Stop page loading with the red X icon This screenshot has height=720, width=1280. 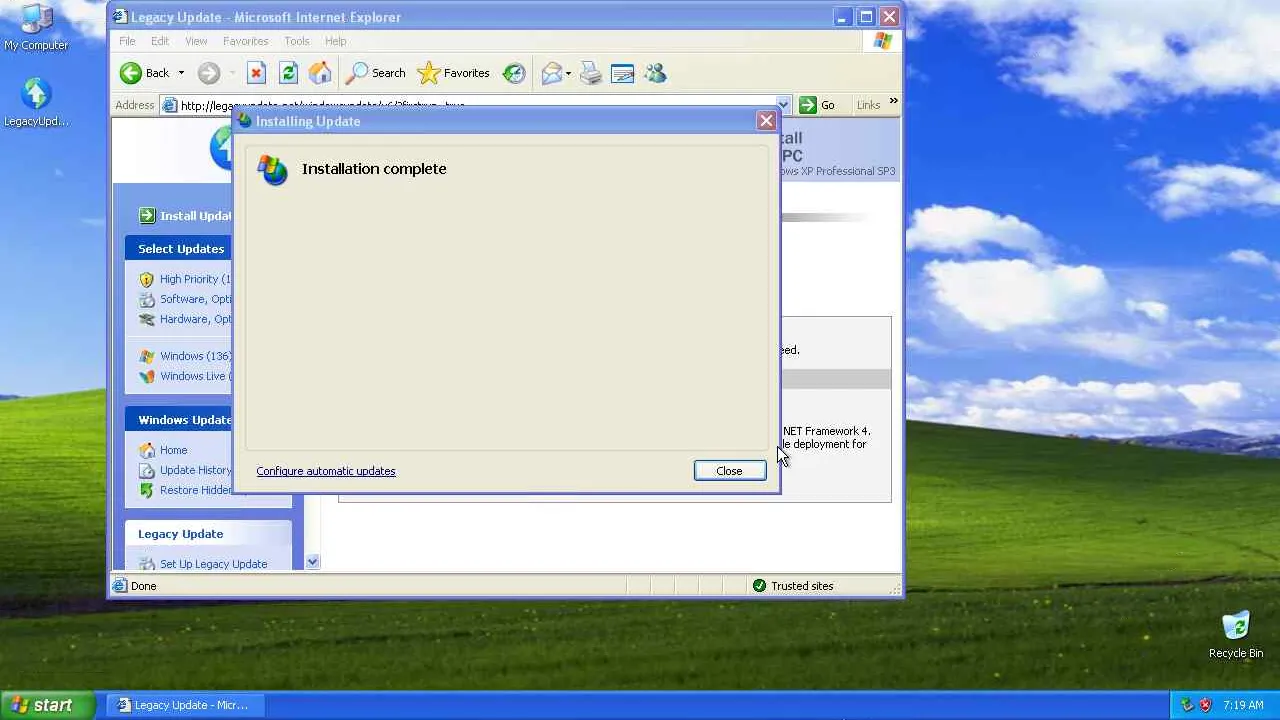[x=256, y=73]
